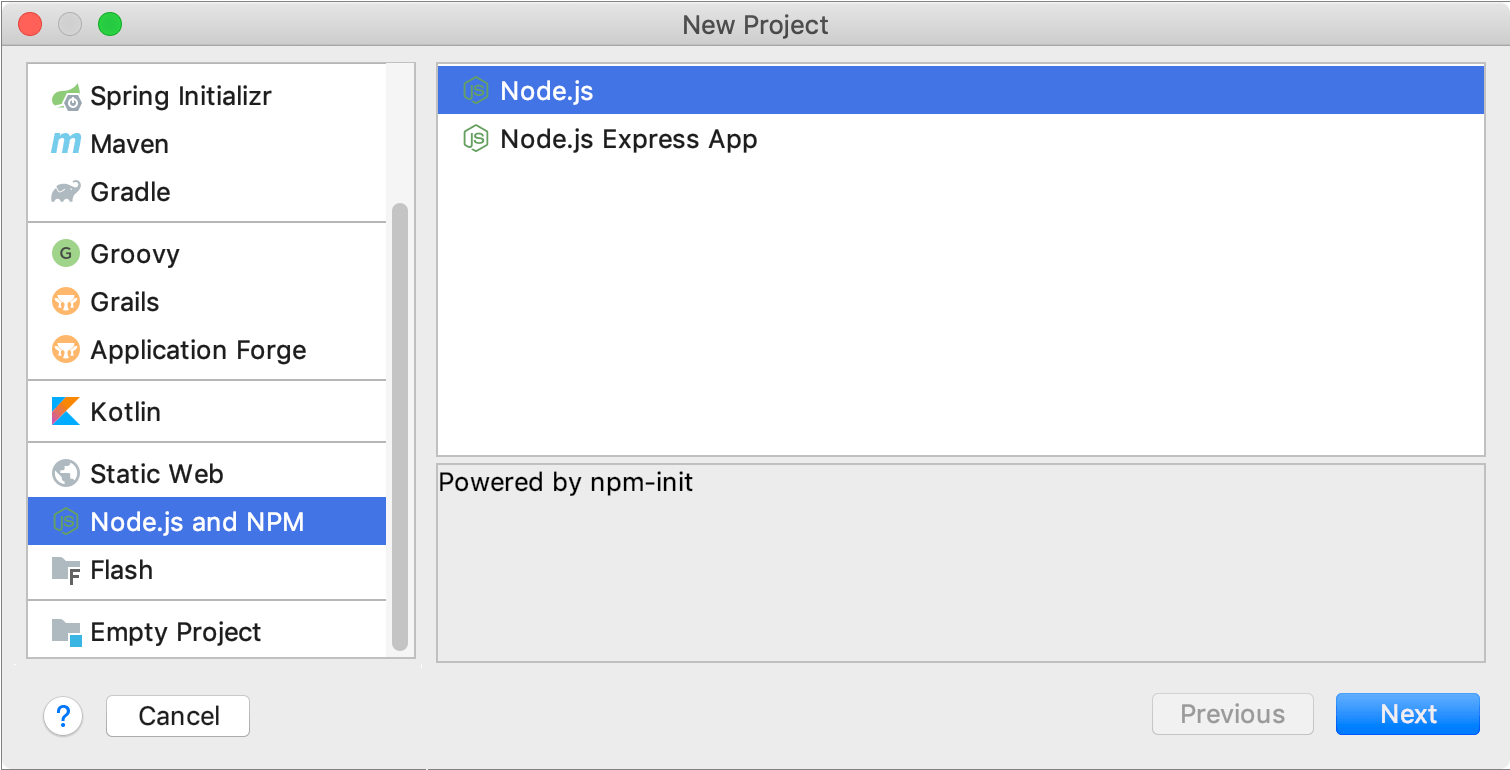Click the Application Forge icon
This screenshot has height=770, width=1510.
[x=66, y=350]
